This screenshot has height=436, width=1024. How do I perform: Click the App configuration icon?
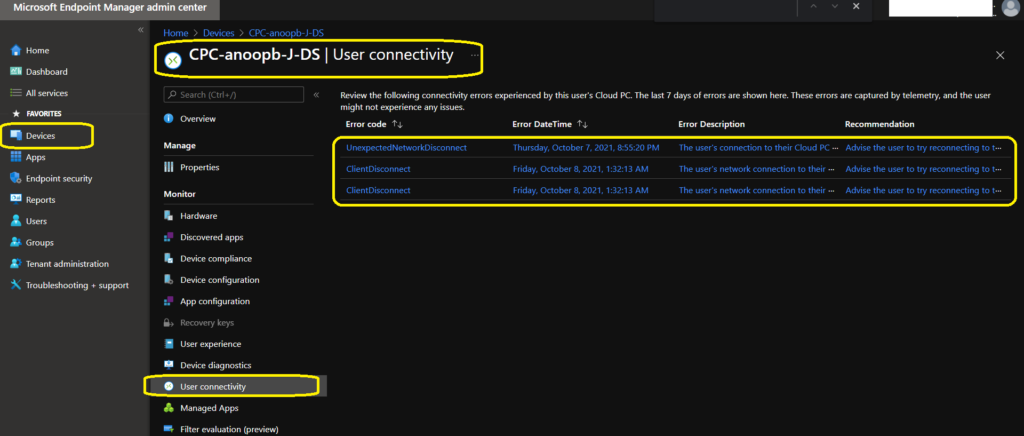[169, 302]
